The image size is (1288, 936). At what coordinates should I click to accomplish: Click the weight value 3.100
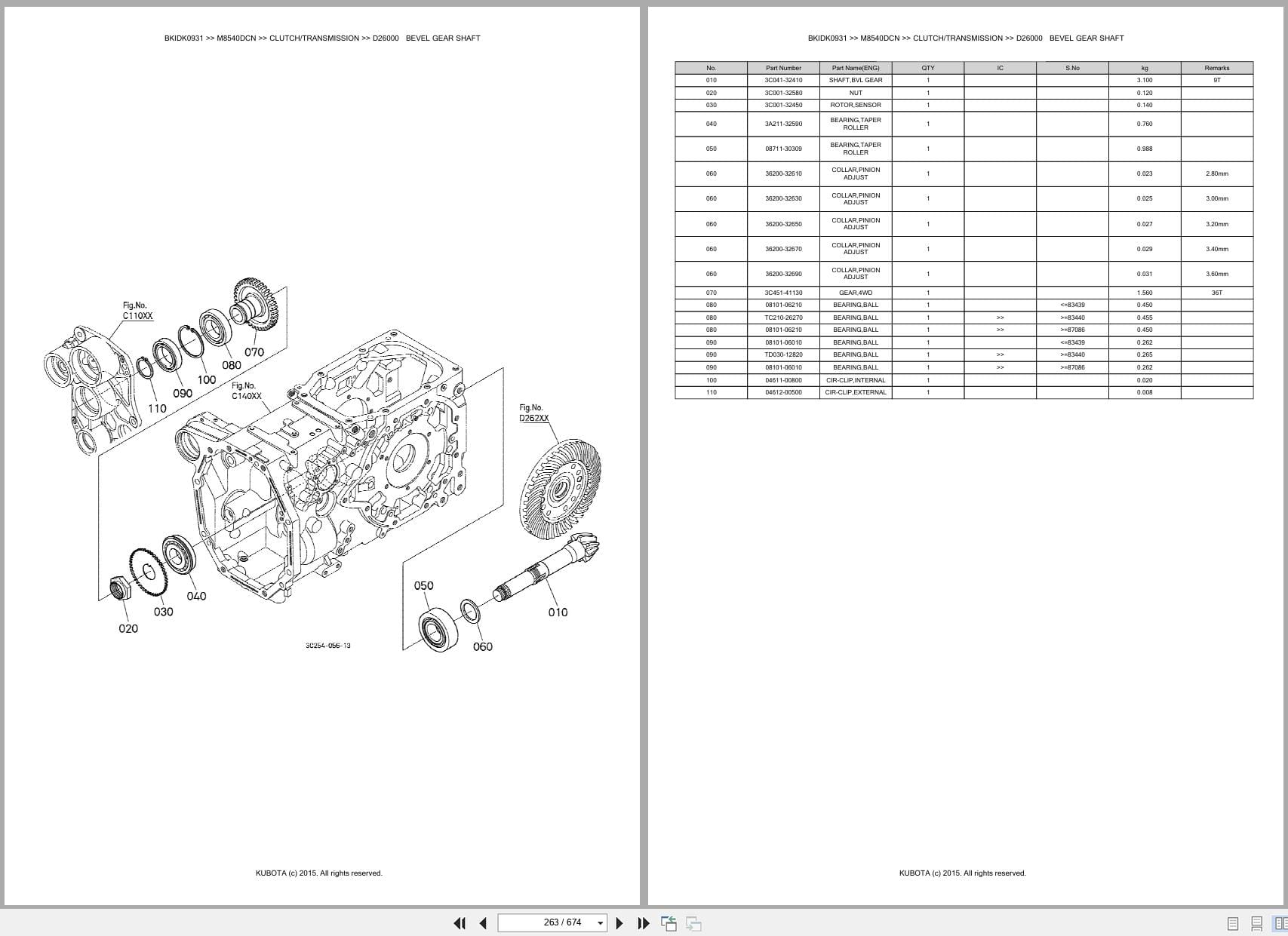(x=1145, y=80)
